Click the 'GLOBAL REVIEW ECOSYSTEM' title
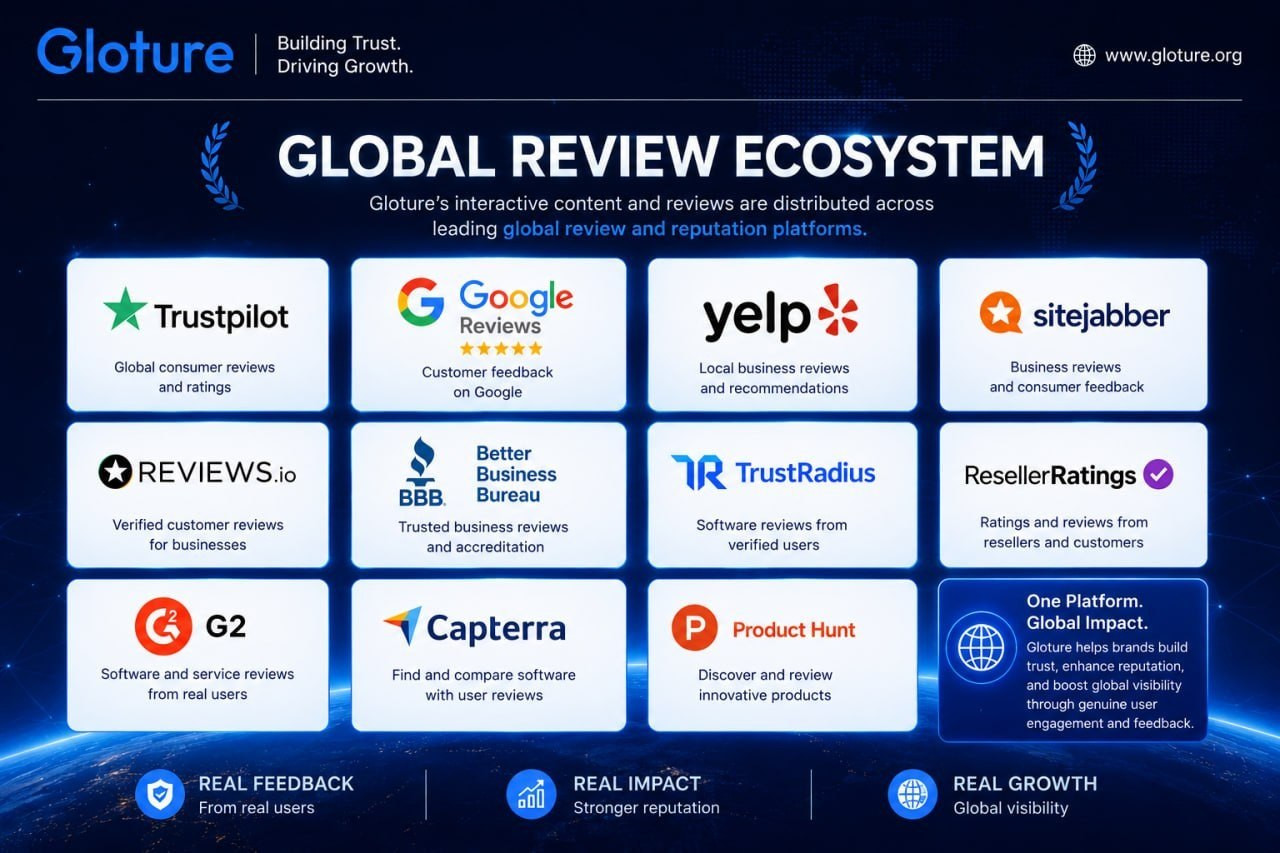 (x=660, y=157)
